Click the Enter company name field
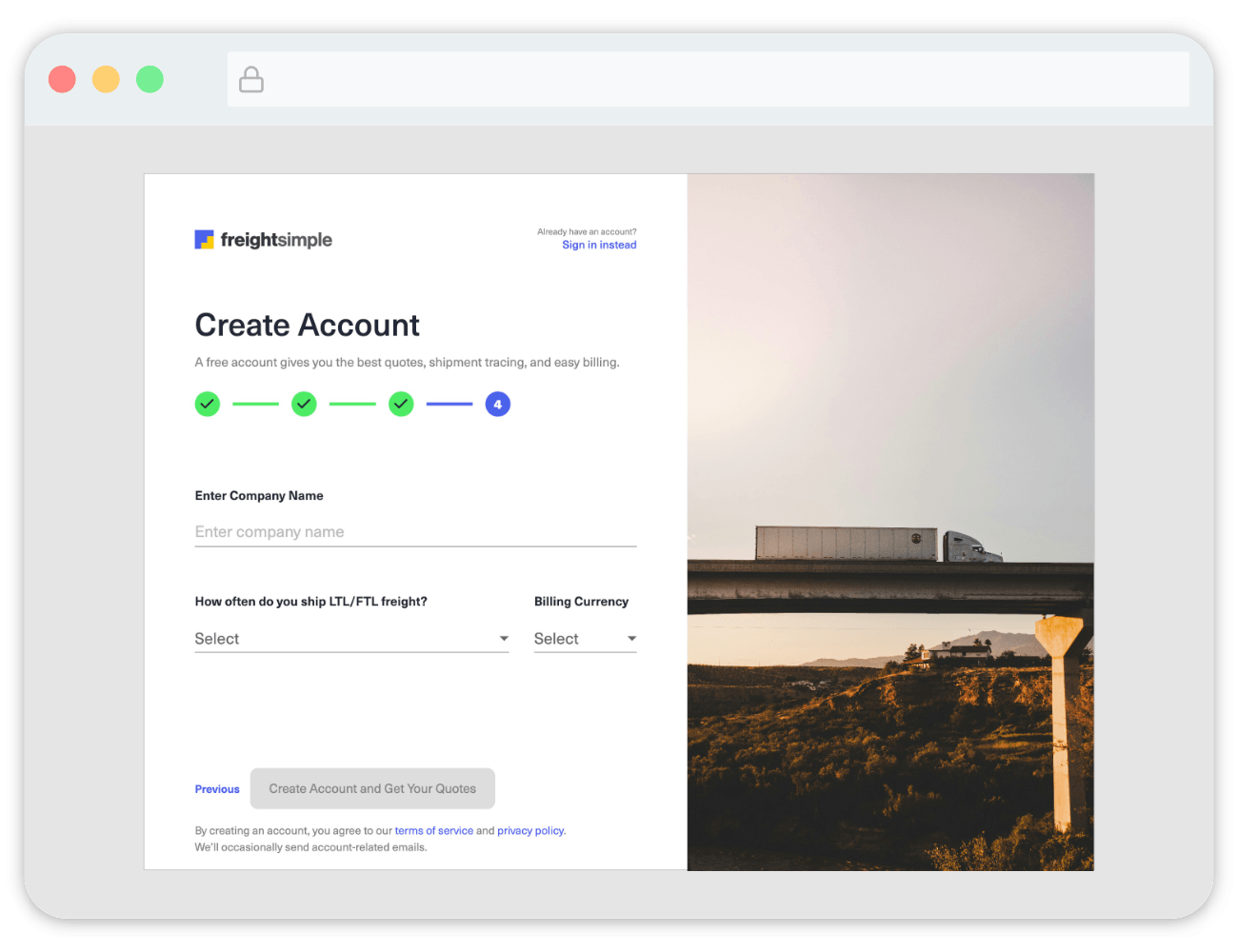 [415, 532]
